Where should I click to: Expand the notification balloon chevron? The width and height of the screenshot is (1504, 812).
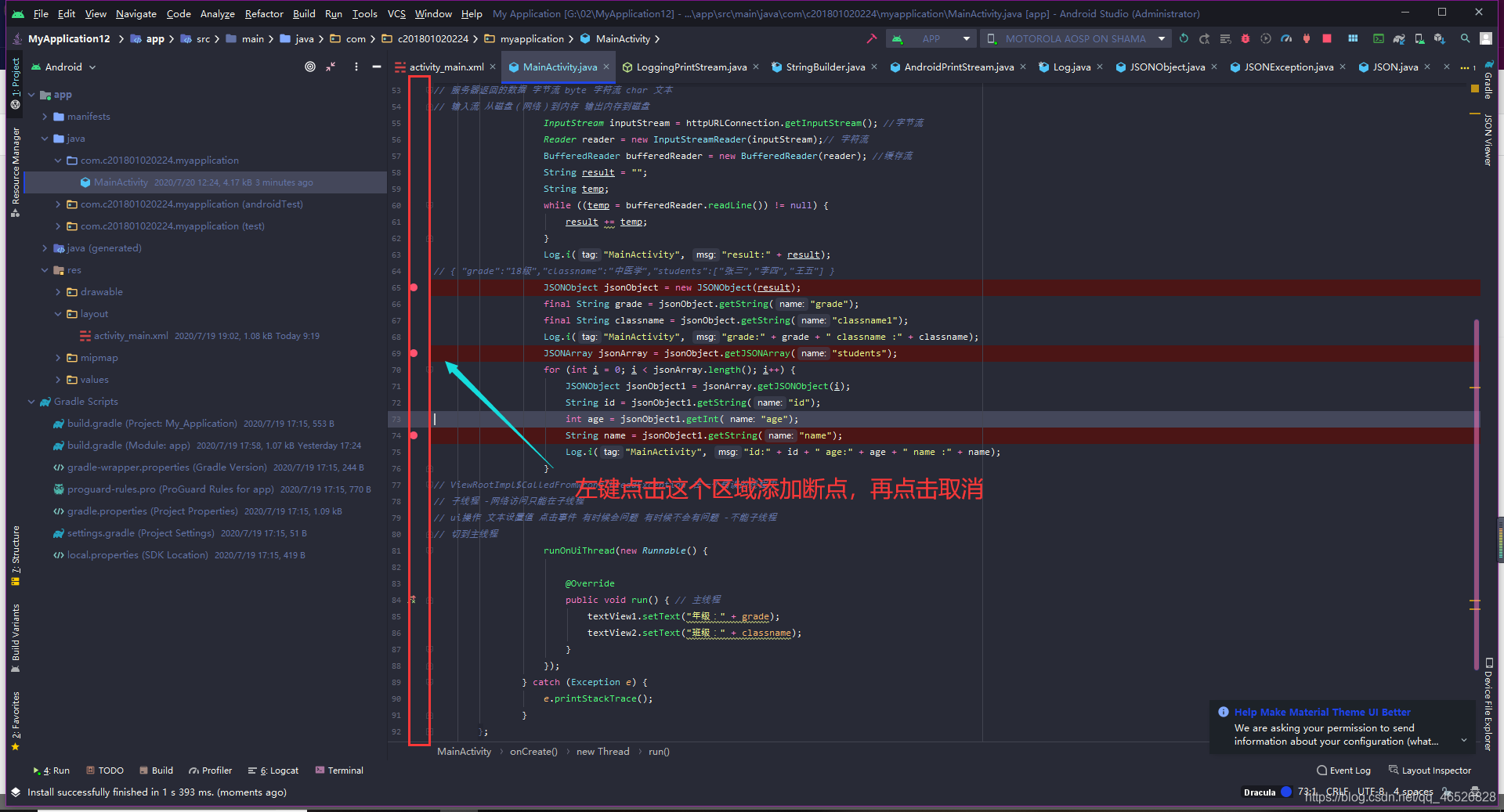click(x=1463, y=741)
